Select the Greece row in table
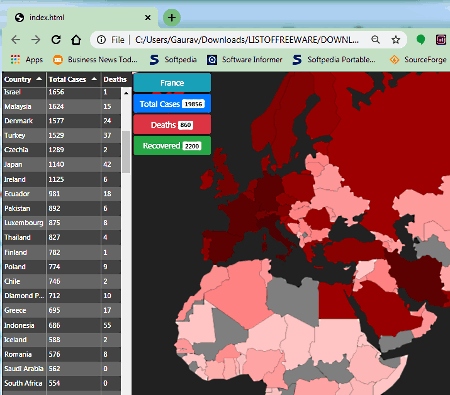This screenshot has width=450, height=395. coord(62,310)
